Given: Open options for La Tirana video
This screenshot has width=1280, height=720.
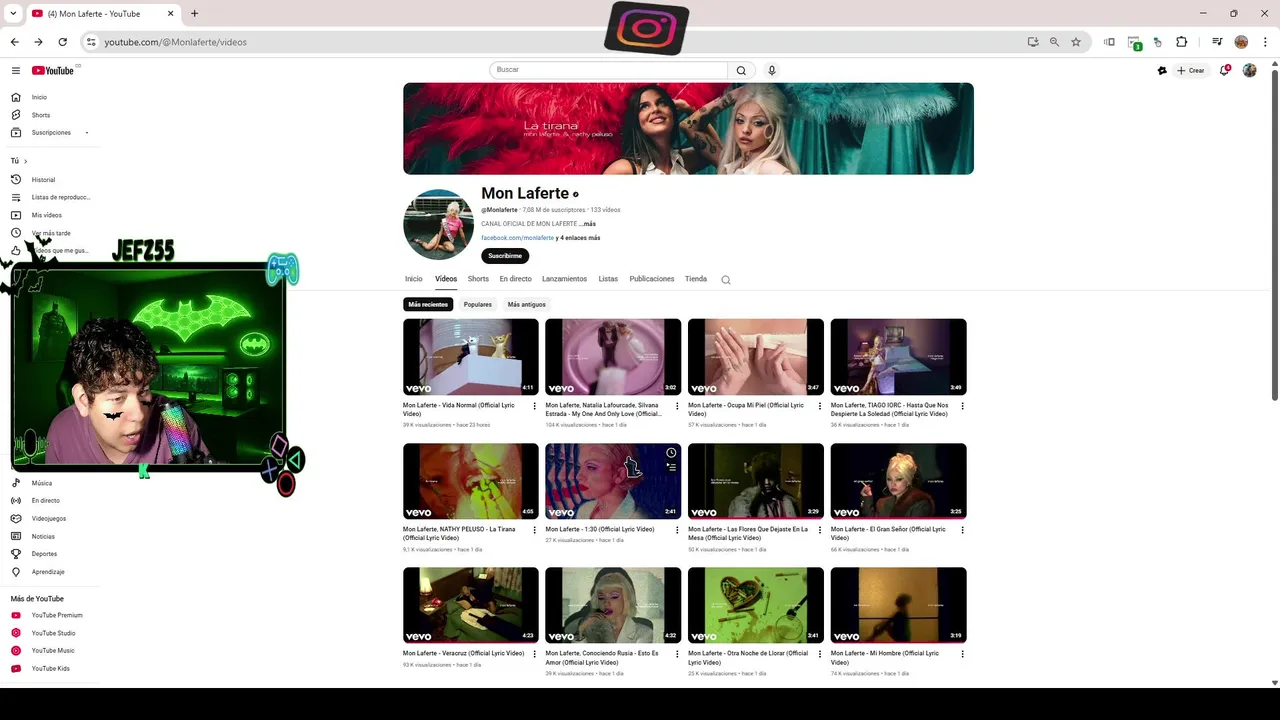Looking at the screenshot, I should coord(534,530).
